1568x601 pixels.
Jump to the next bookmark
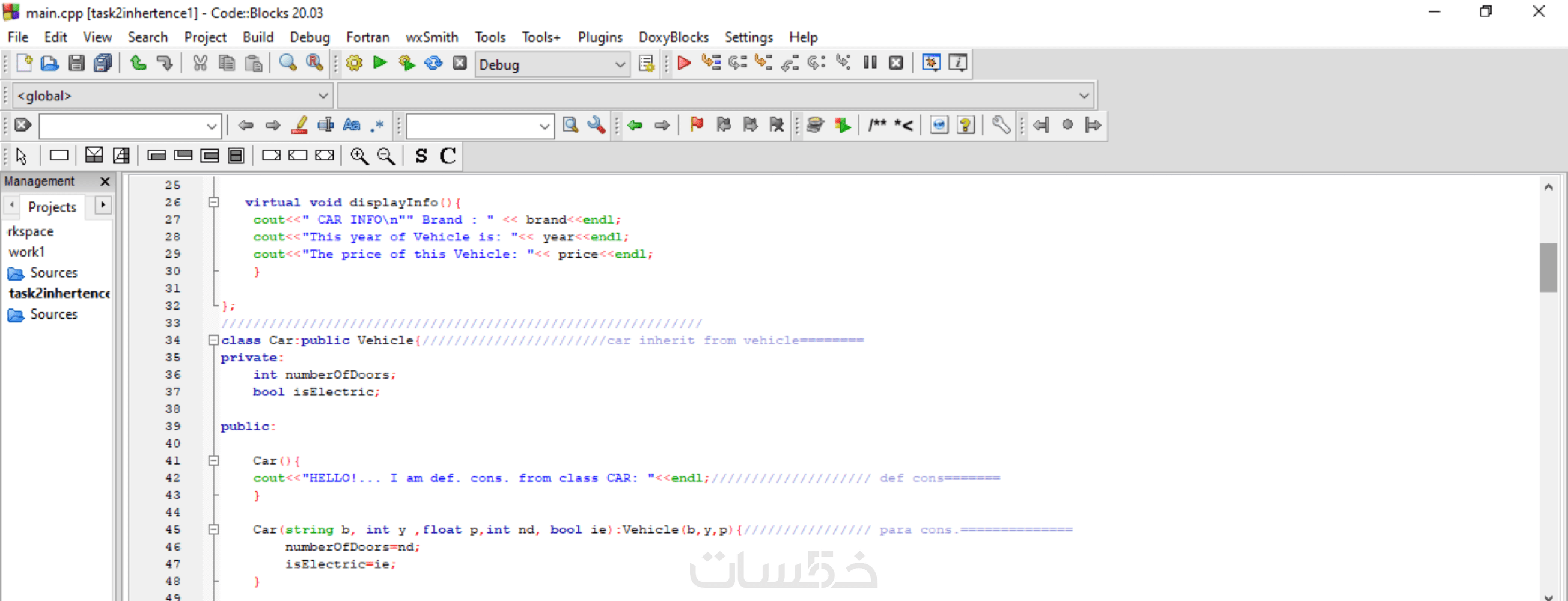click(750, 125)
